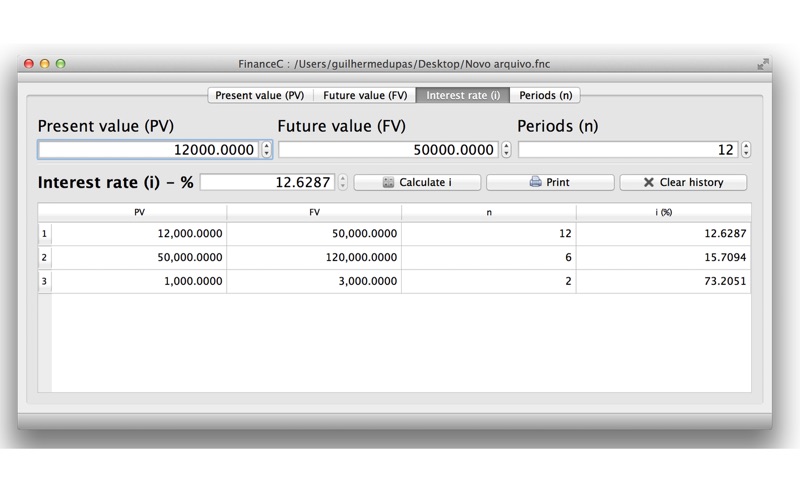The height and width of the screenshot is (500, 800).
Task: Switch to the Future value (FV) tab
Action: click(365, 95)
